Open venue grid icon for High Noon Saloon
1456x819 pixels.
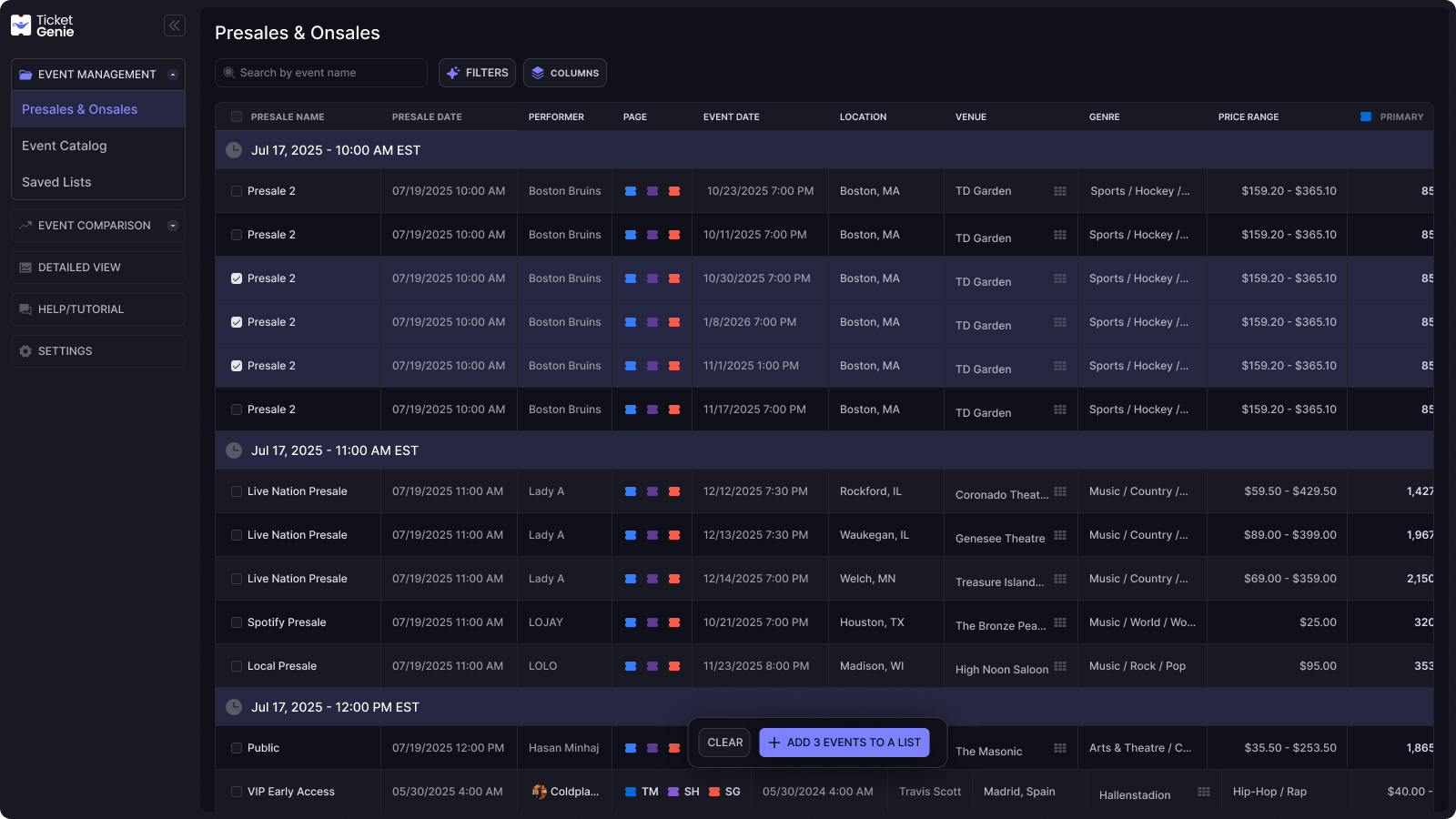1060,666
